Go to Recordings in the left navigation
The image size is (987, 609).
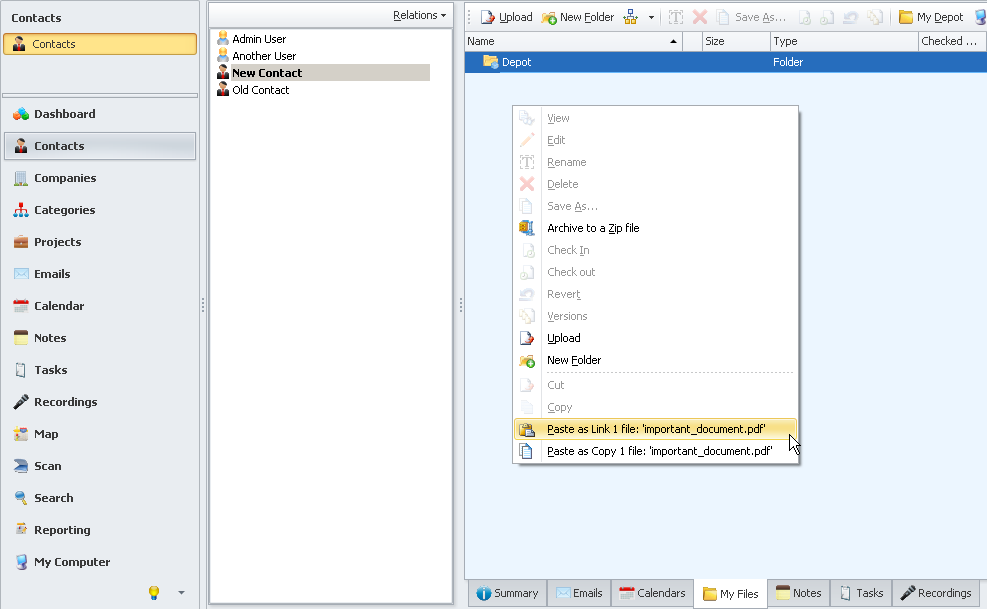[65, 402]
